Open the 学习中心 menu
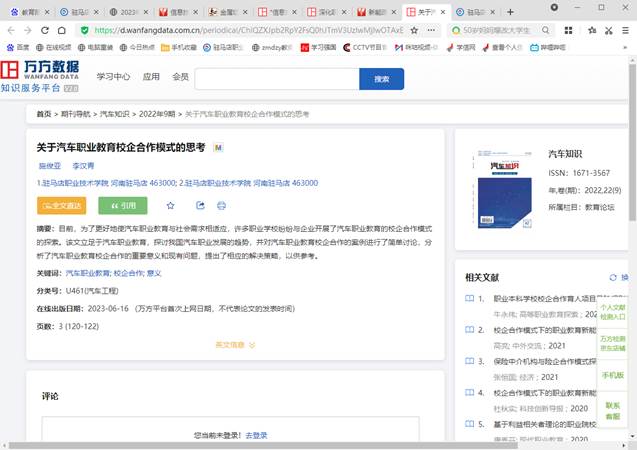This screenshot has height=450, width=637. pyautogui.click(x=113, y=76)
